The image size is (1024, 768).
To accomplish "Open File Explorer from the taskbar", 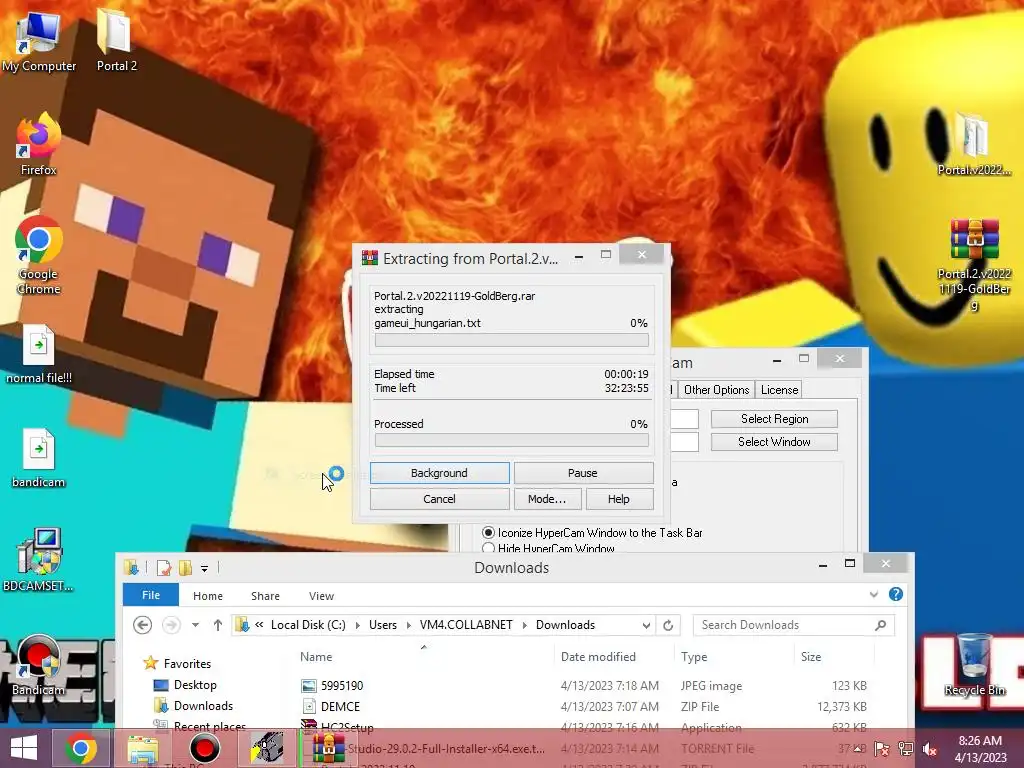I will click(142, 748).
